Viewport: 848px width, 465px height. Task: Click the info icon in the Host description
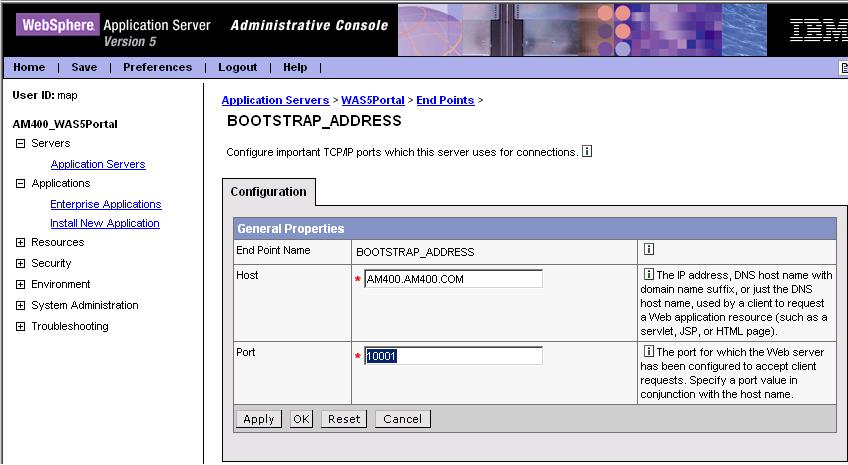(x=648, y=274)
